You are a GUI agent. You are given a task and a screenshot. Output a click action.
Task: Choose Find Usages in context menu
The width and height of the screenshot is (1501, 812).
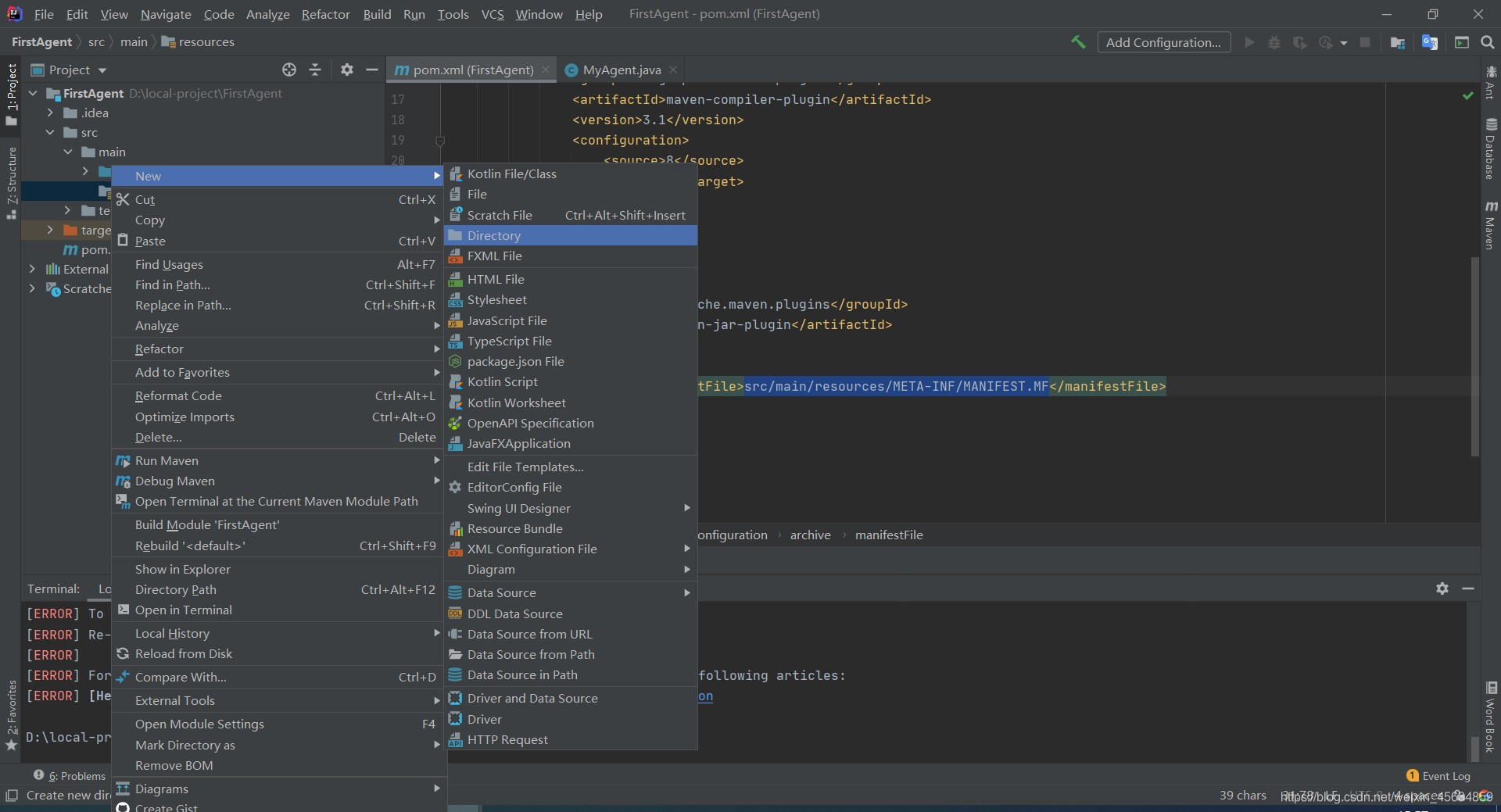[x=278, y=264]
